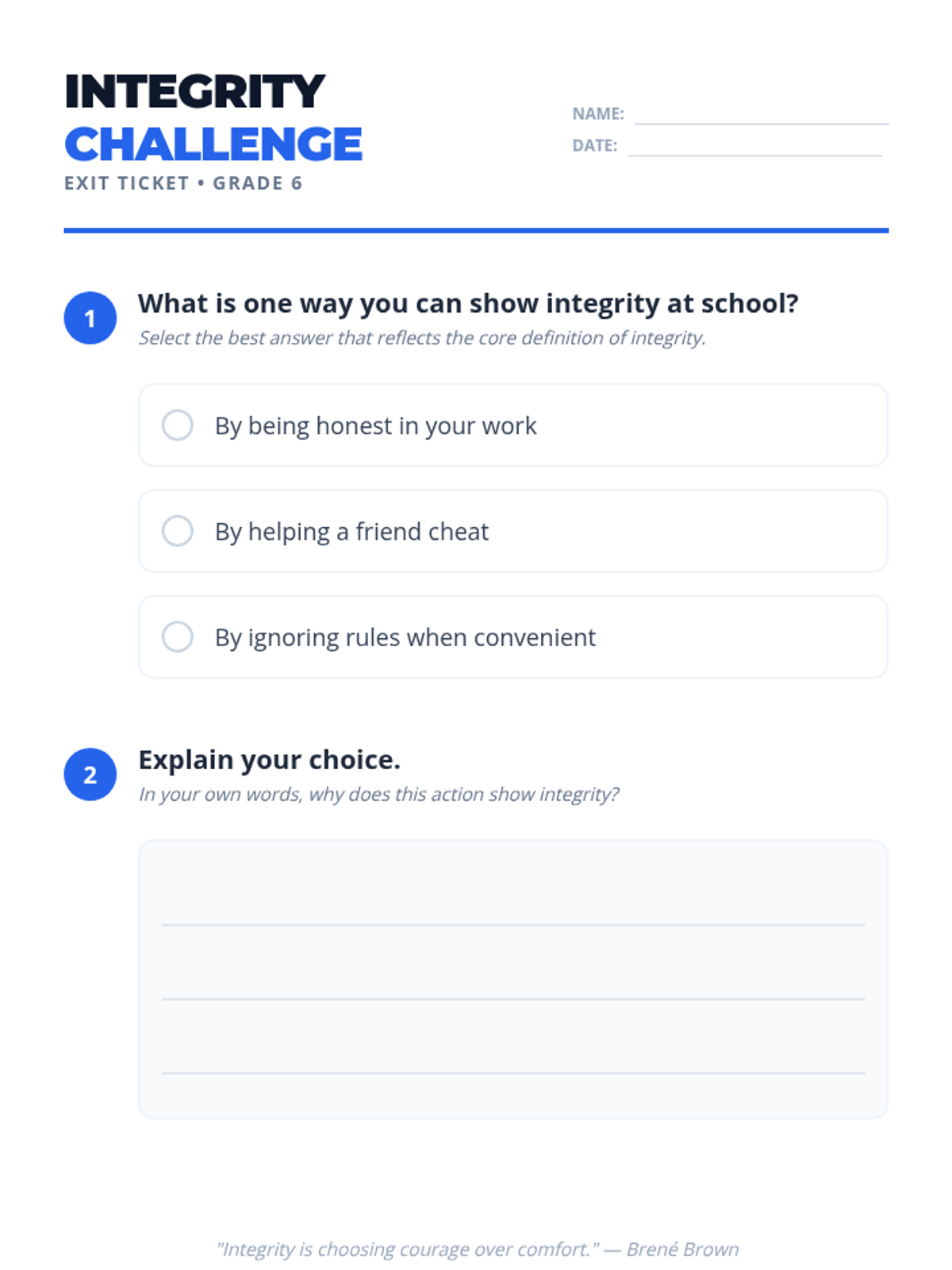The image size is (952, 1270).
Task: Click the third writing line in explanation box
Action: (x=513, y=1072)
